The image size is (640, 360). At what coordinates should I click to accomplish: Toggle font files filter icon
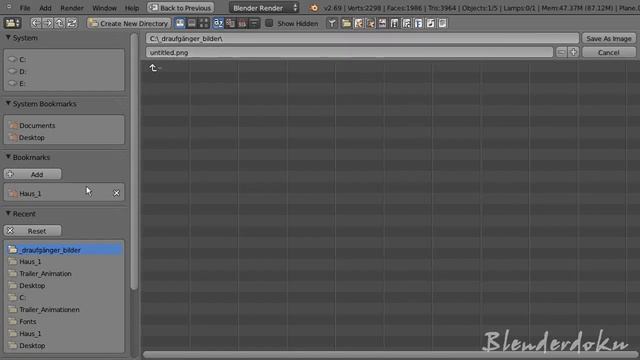(x=418, y=23)
